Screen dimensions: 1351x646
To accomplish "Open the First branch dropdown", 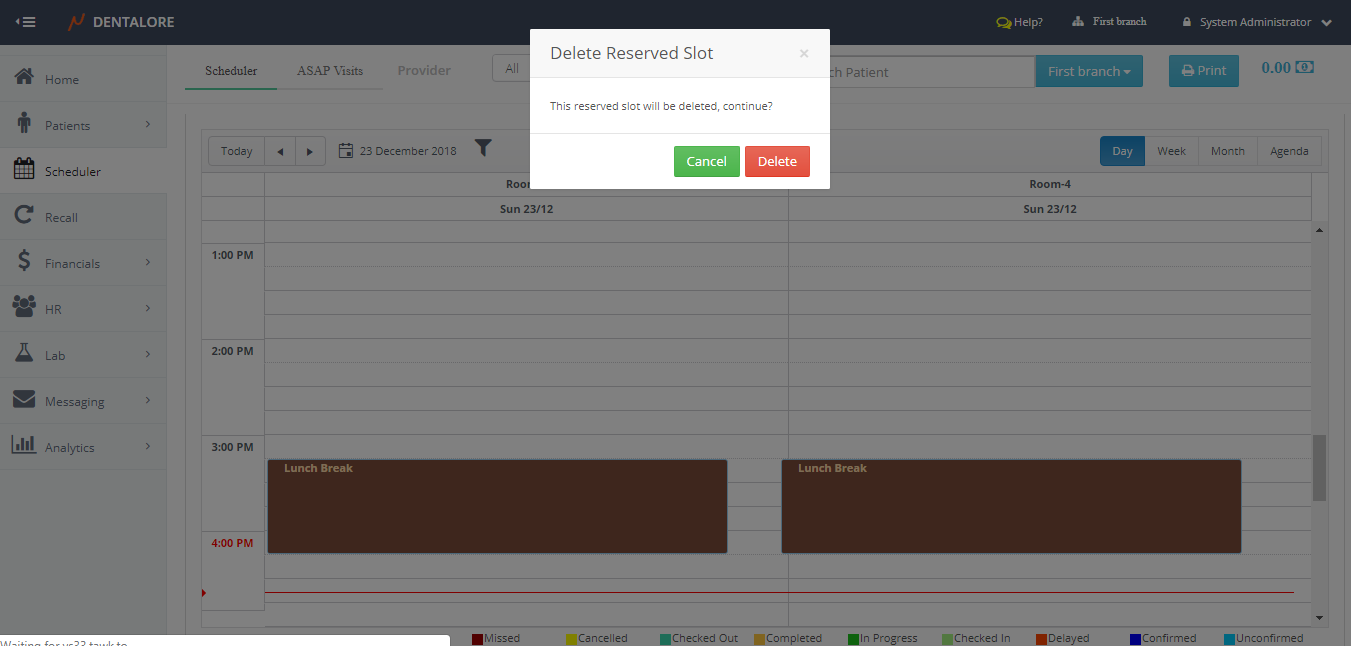I will 1088,71.
